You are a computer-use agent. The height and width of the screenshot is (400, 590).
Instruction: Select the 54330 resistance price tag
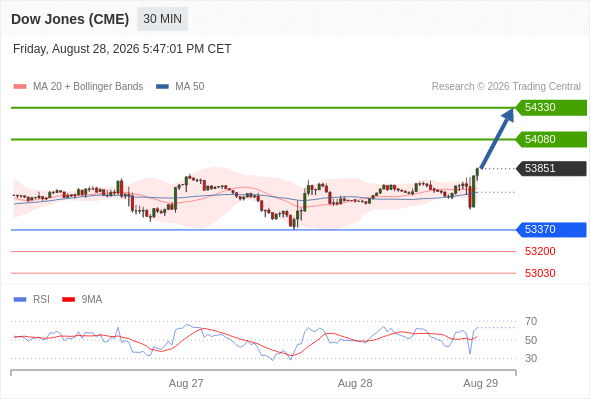click(551, 108)
